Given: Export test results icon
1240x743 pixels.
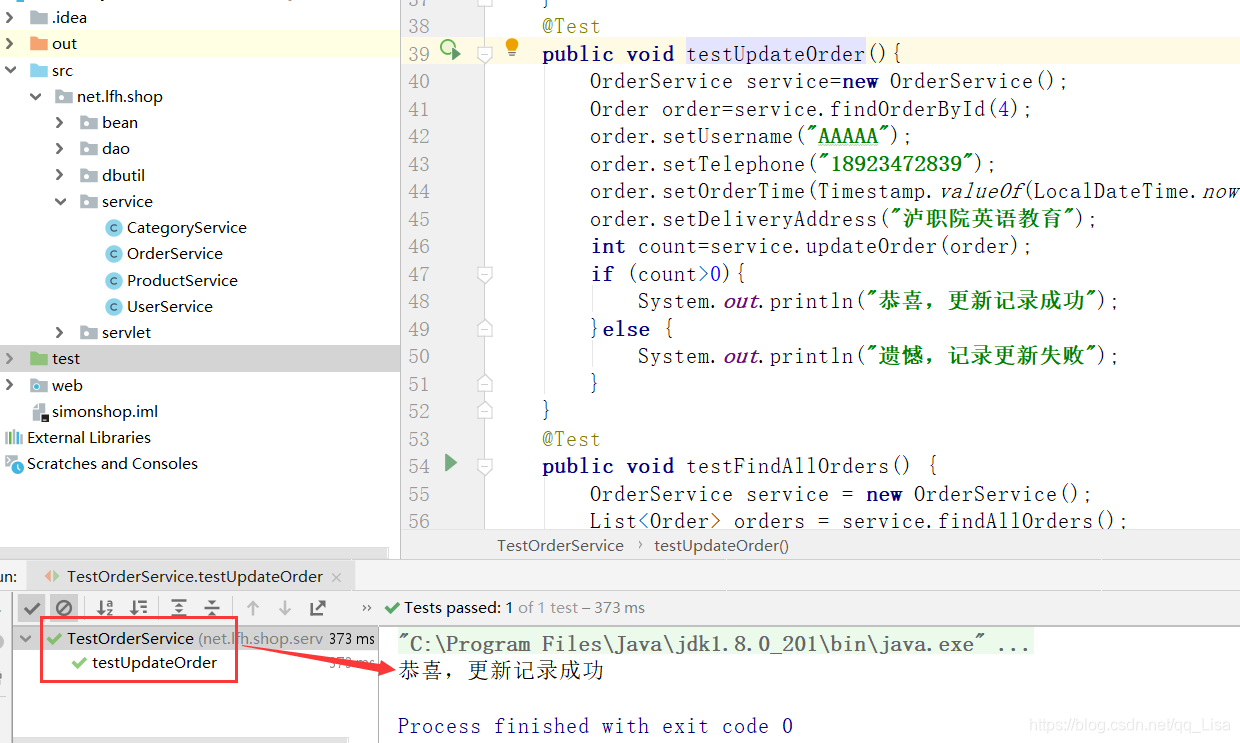Looking at the screenshot, I should click(318, 607).
